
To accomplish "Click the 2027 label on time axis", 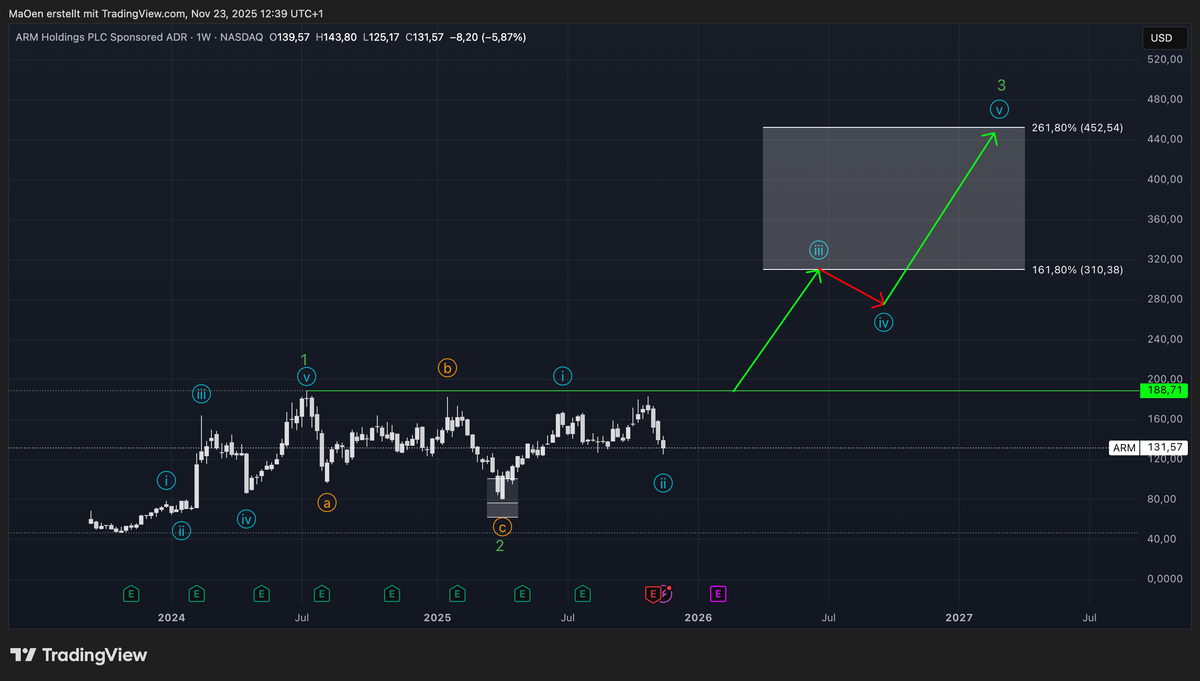I will pos(959,618).
